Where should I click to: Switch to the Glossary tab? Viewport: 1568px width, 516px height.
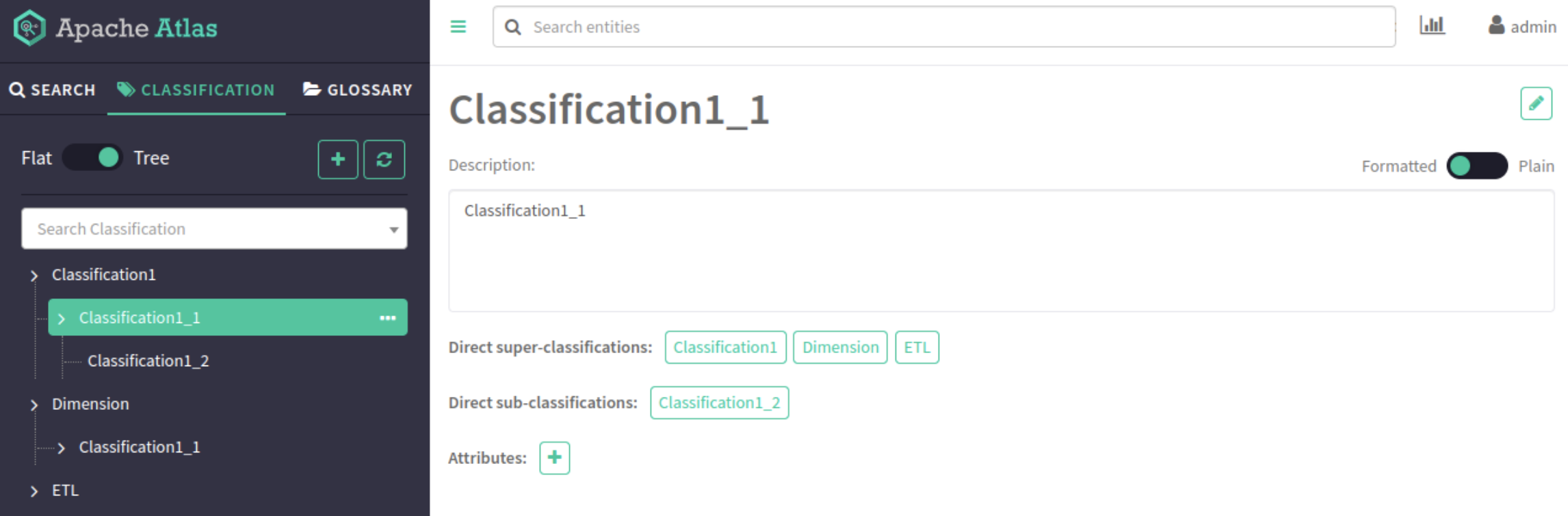point(358,90)
